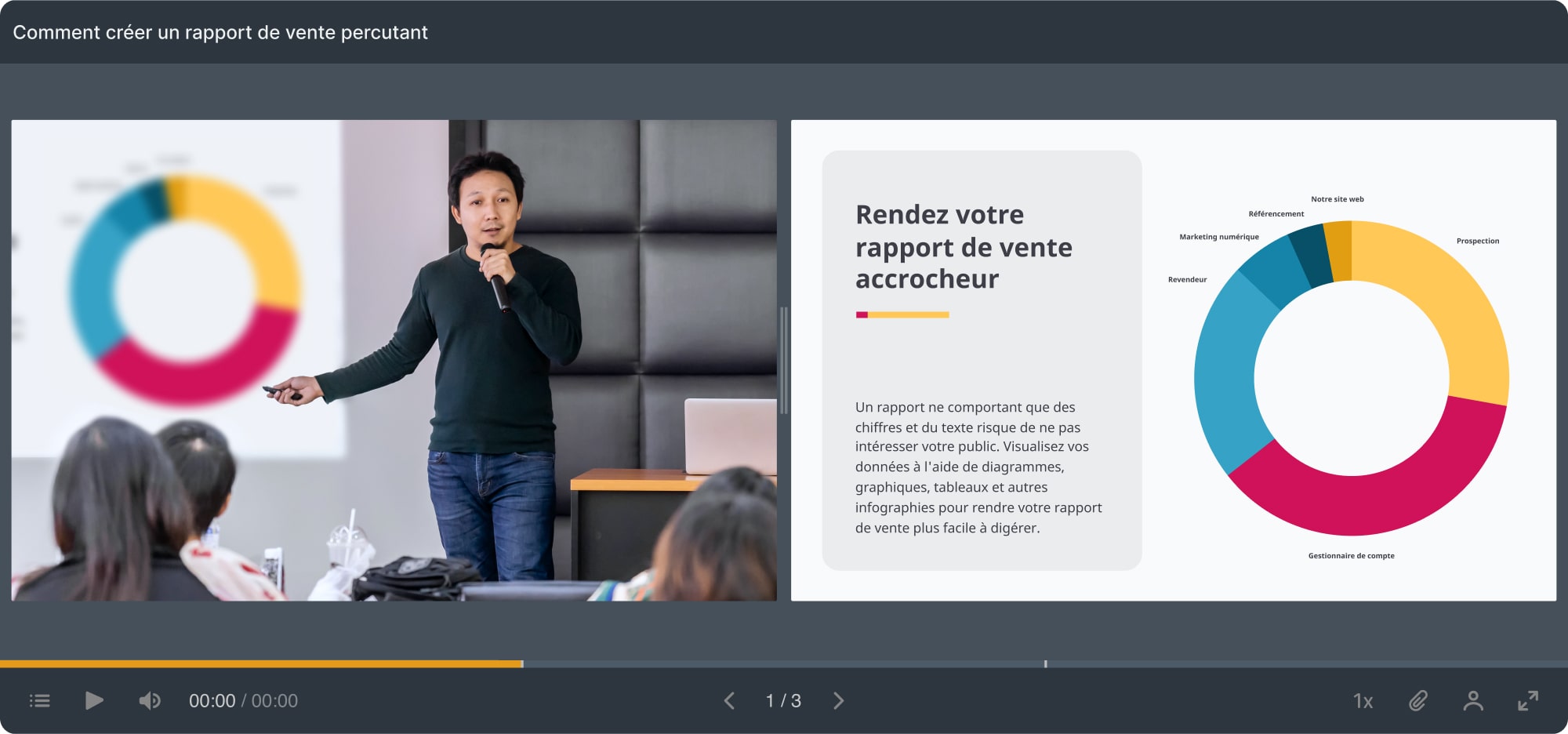Screen dimensions: 1568x734
Task: Advance using the next-slide chevron
Action: pyautogui.click(x=839, y=700)
